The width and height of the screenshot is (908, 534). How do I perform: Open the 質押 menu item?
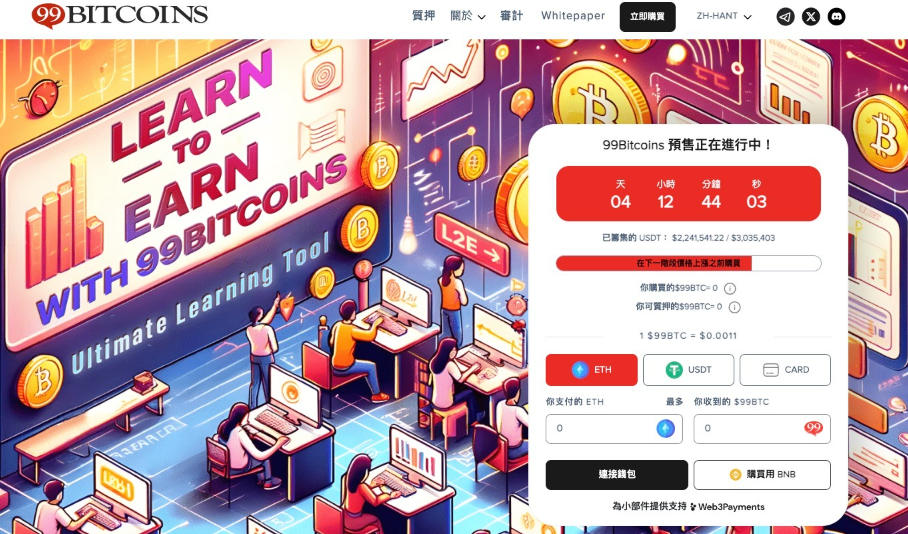(423, 16)
